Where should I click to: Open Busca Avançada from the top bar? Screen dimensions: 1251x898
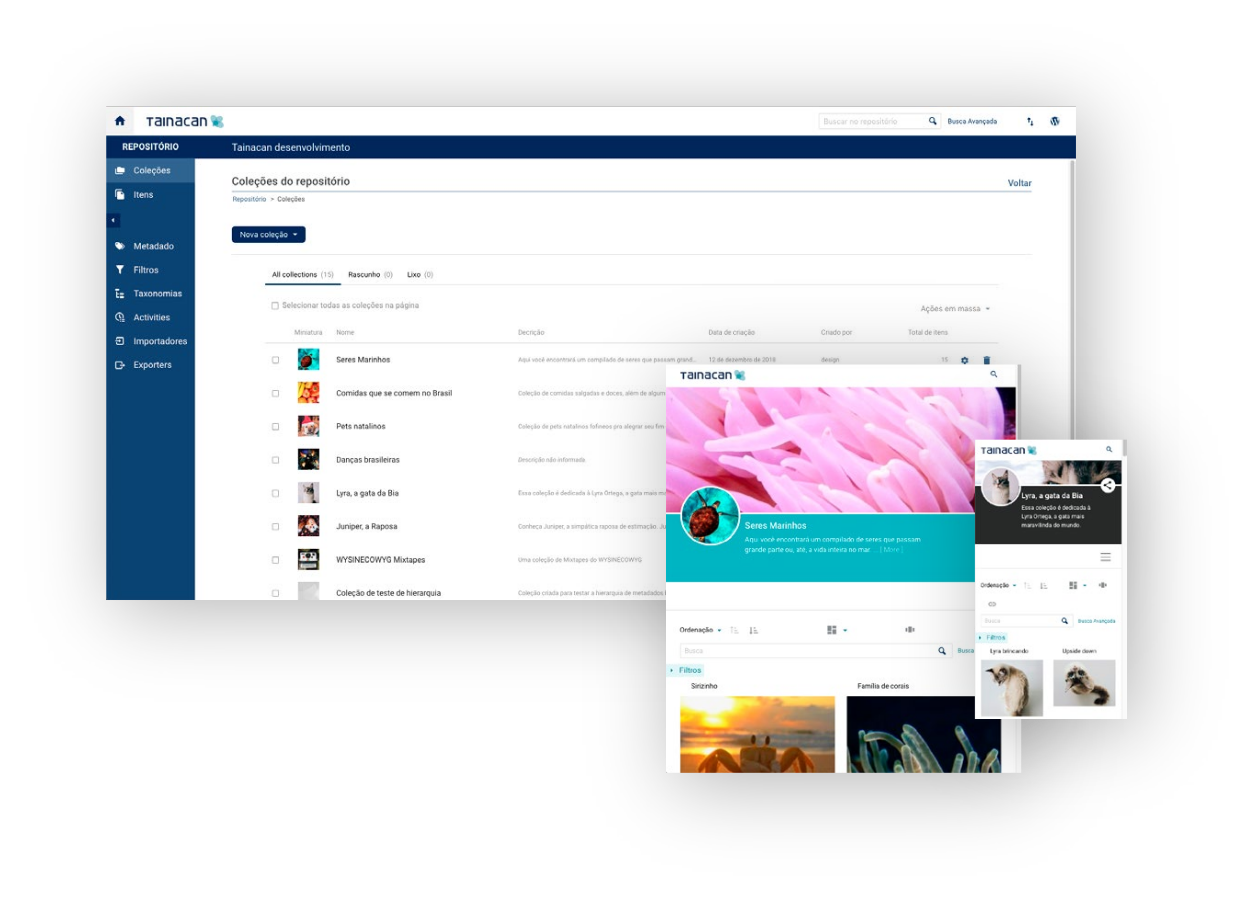click(972, 120)
